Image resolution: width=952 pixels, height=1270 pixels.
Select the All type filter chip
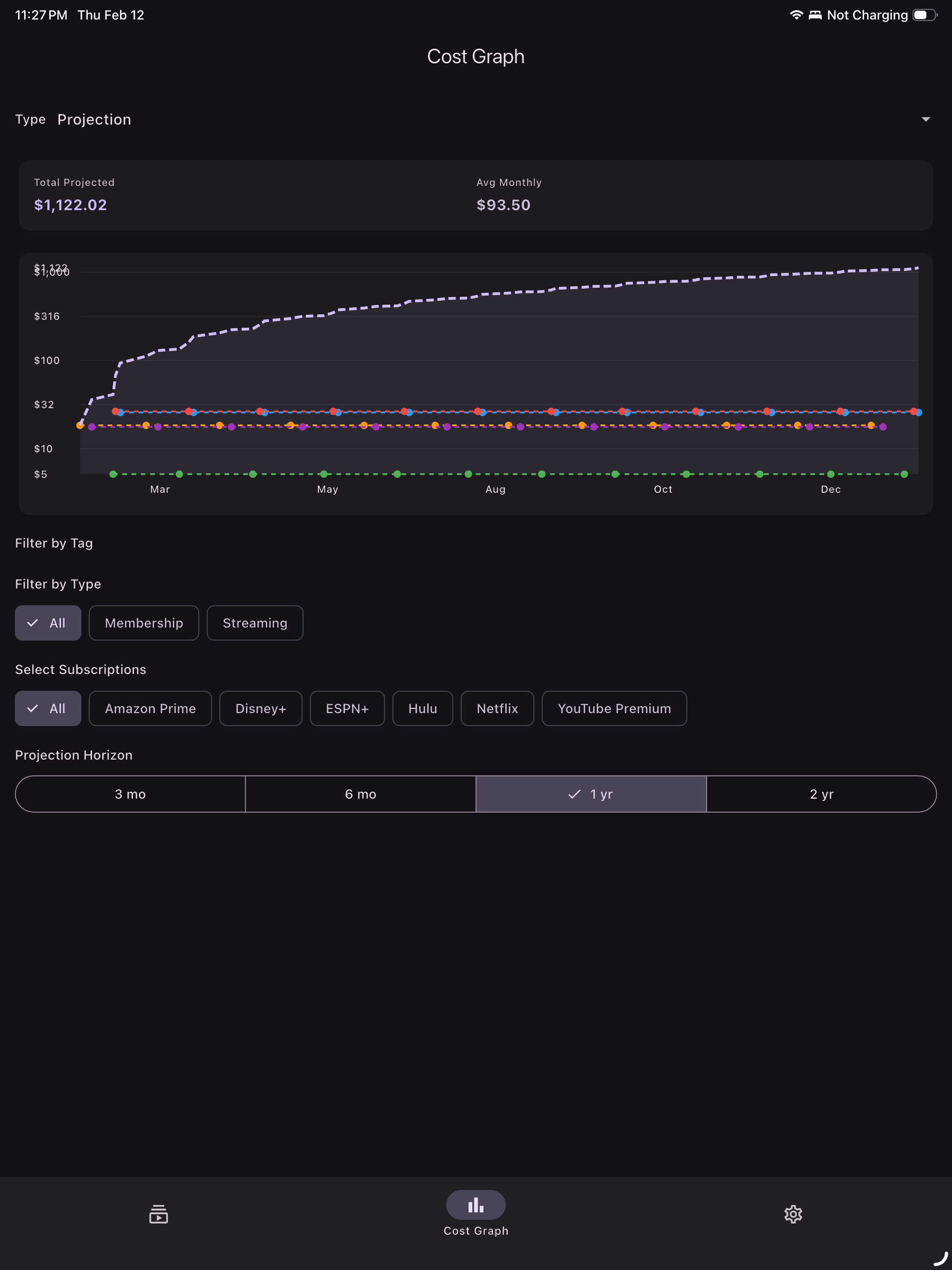[48, 623]
